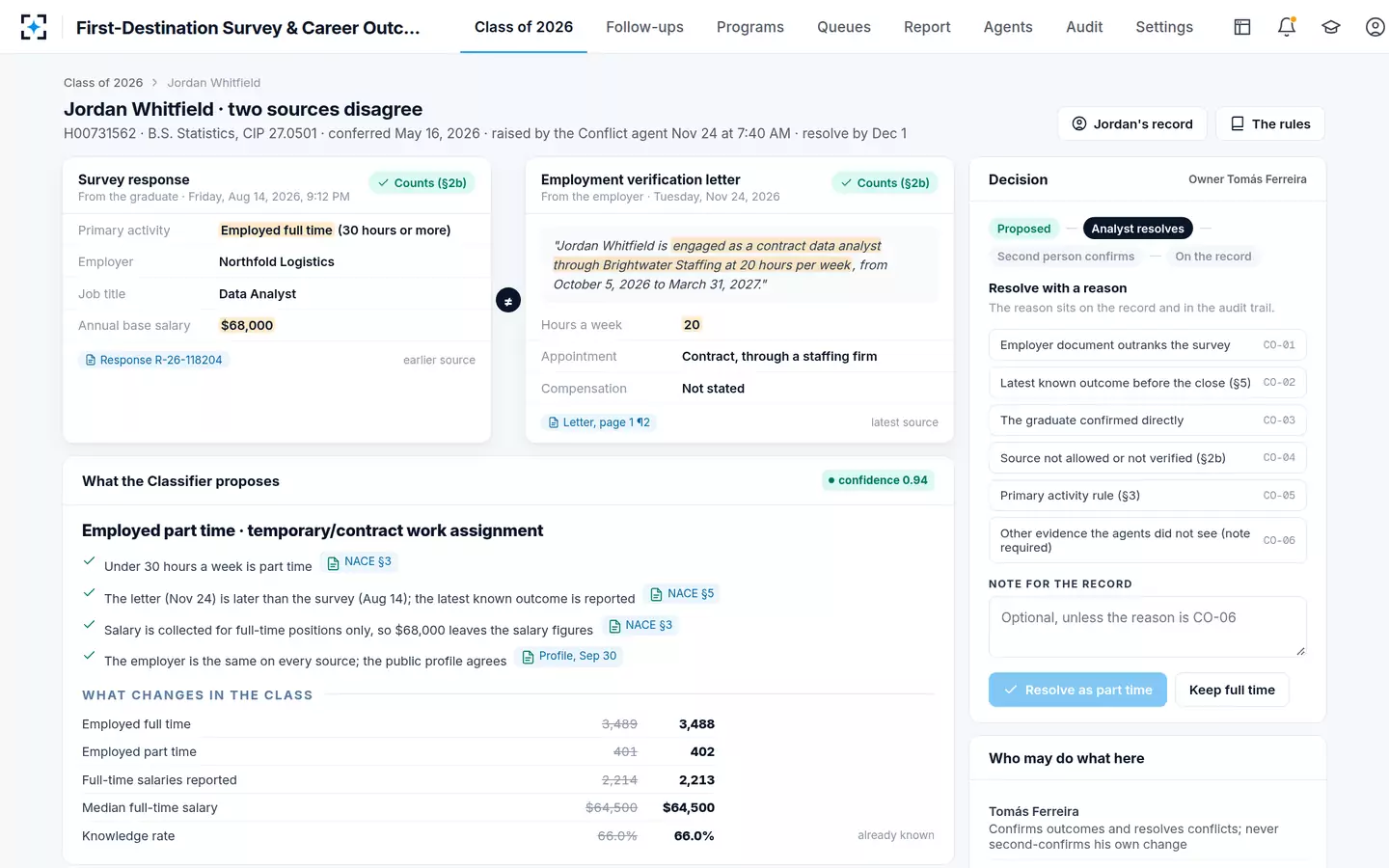
Task: Click Keep full time
Action: 1232,690
